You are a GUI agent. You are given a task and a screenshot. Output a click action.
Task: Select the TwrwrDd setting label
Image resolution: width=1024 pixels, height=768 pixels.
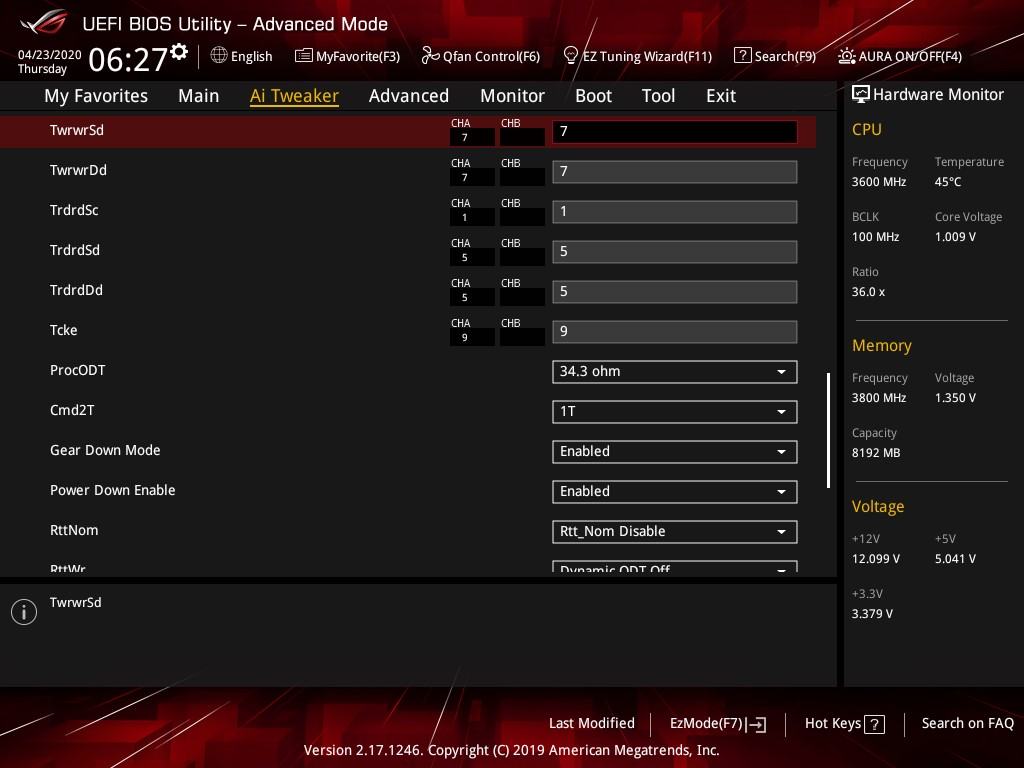click(x=78, y=170)
